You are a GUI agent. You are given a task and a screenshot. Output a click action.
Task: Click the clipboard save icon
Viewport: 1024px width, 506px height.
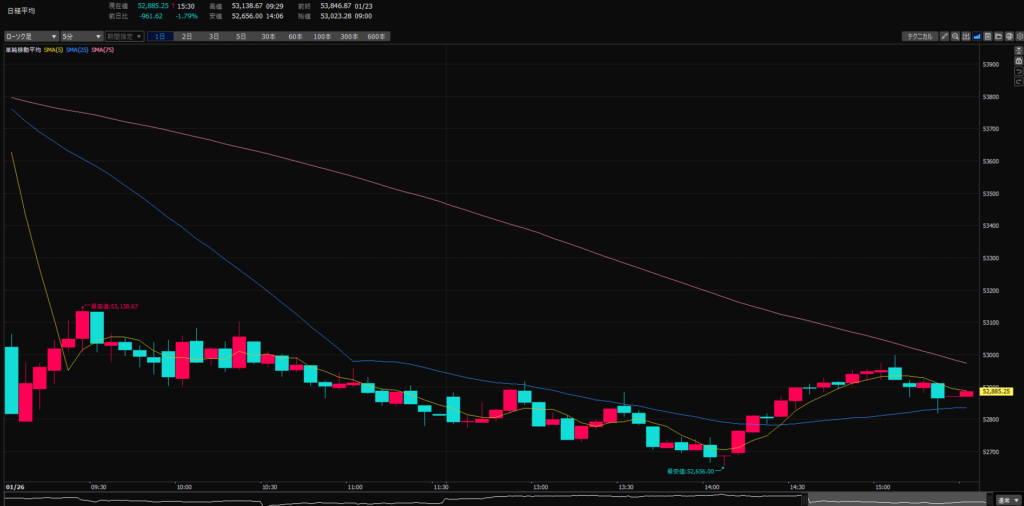tap(986, 36)
